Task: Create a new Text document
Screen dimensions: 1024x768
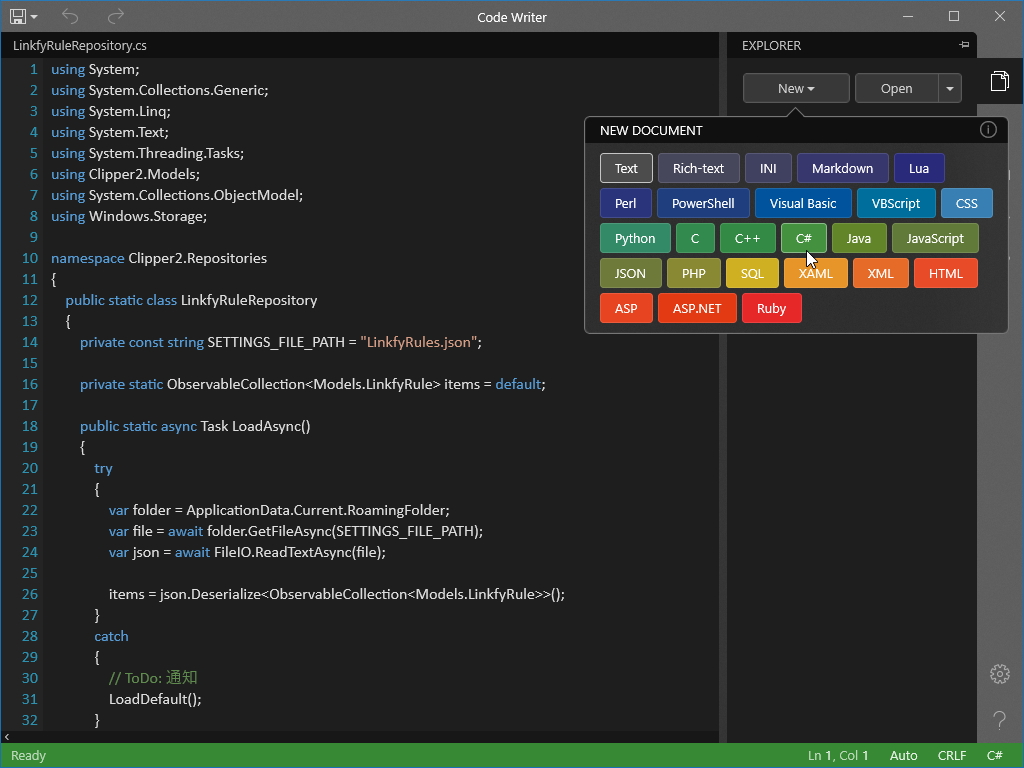Action: [626, 168]
